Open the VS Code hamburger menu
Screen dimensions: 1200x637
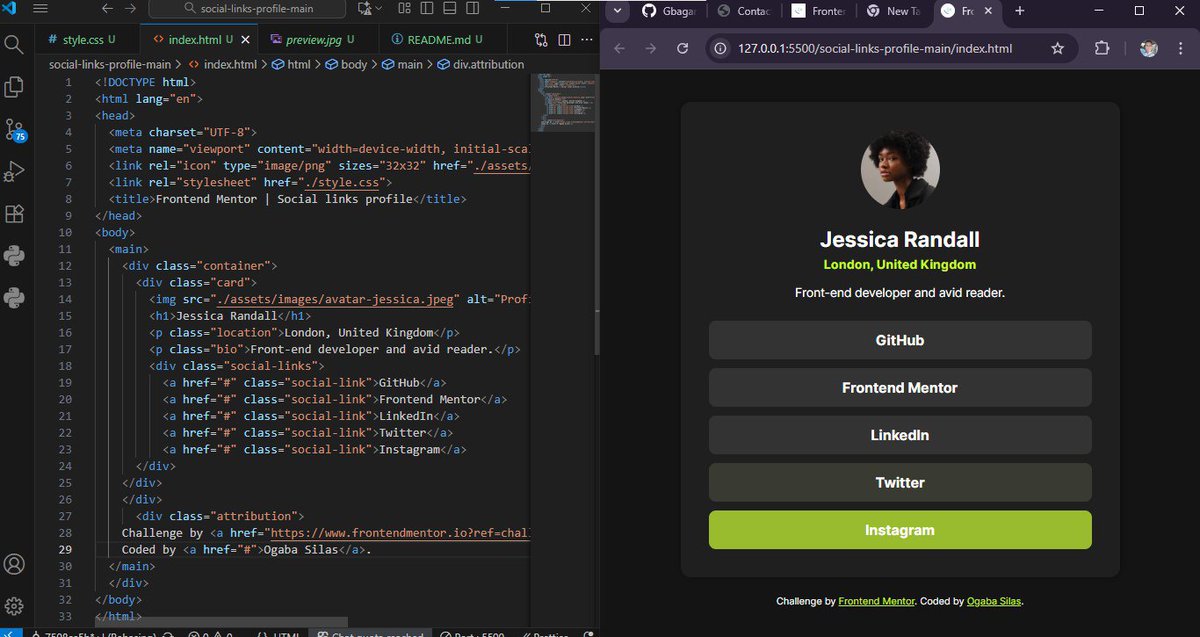[x=40, y=8]
